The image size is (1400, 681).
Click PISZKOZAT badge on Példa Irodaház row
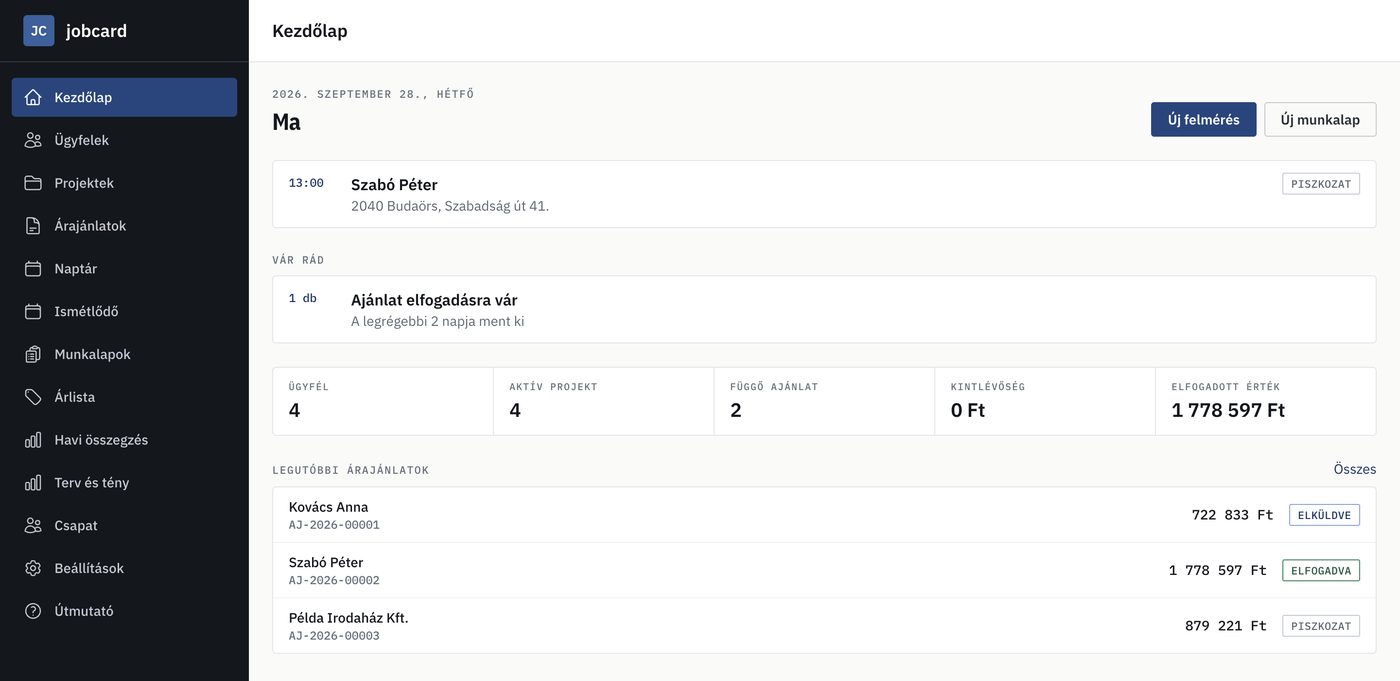[1321, 626]
